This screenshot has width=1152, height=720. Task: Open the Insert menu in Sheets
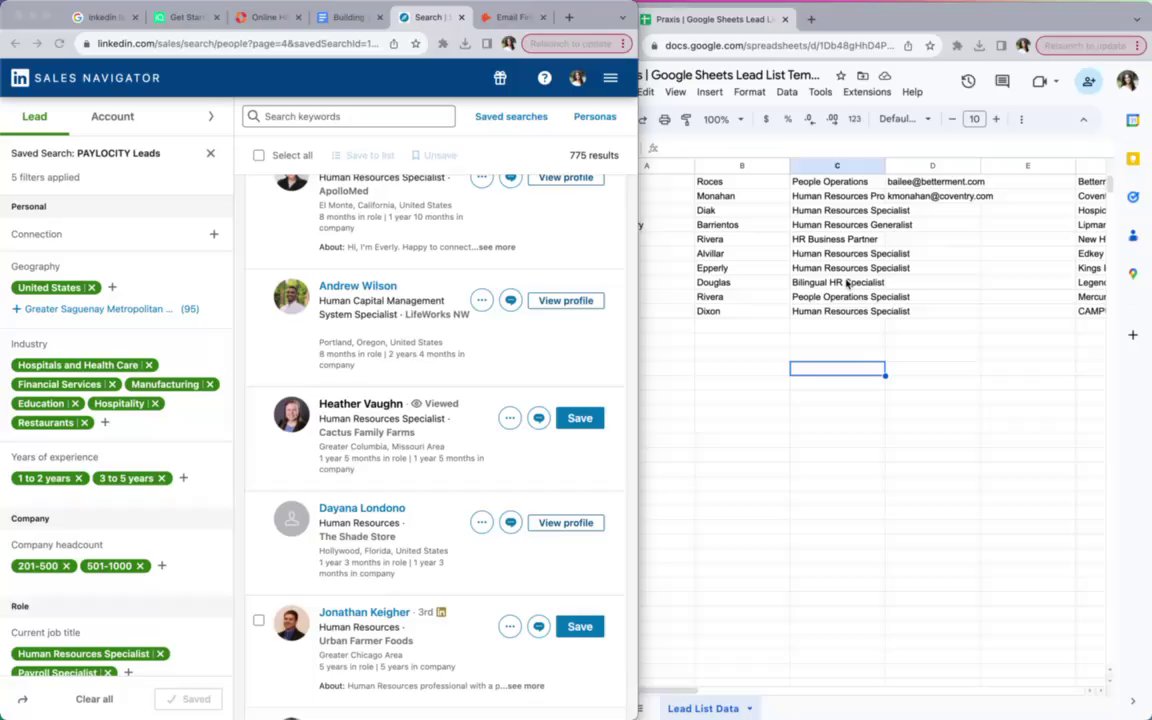click(x=709, y=92)
